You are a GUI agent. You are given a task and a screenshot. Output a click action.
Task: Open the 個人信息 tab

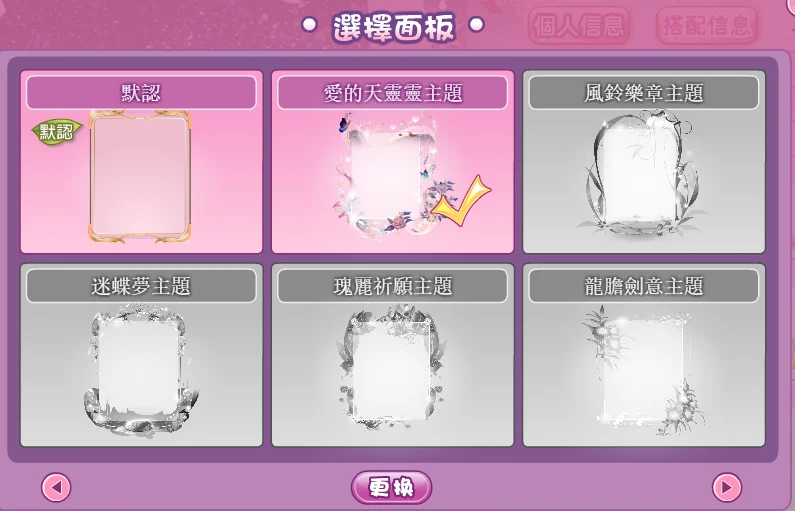(579, 25)
